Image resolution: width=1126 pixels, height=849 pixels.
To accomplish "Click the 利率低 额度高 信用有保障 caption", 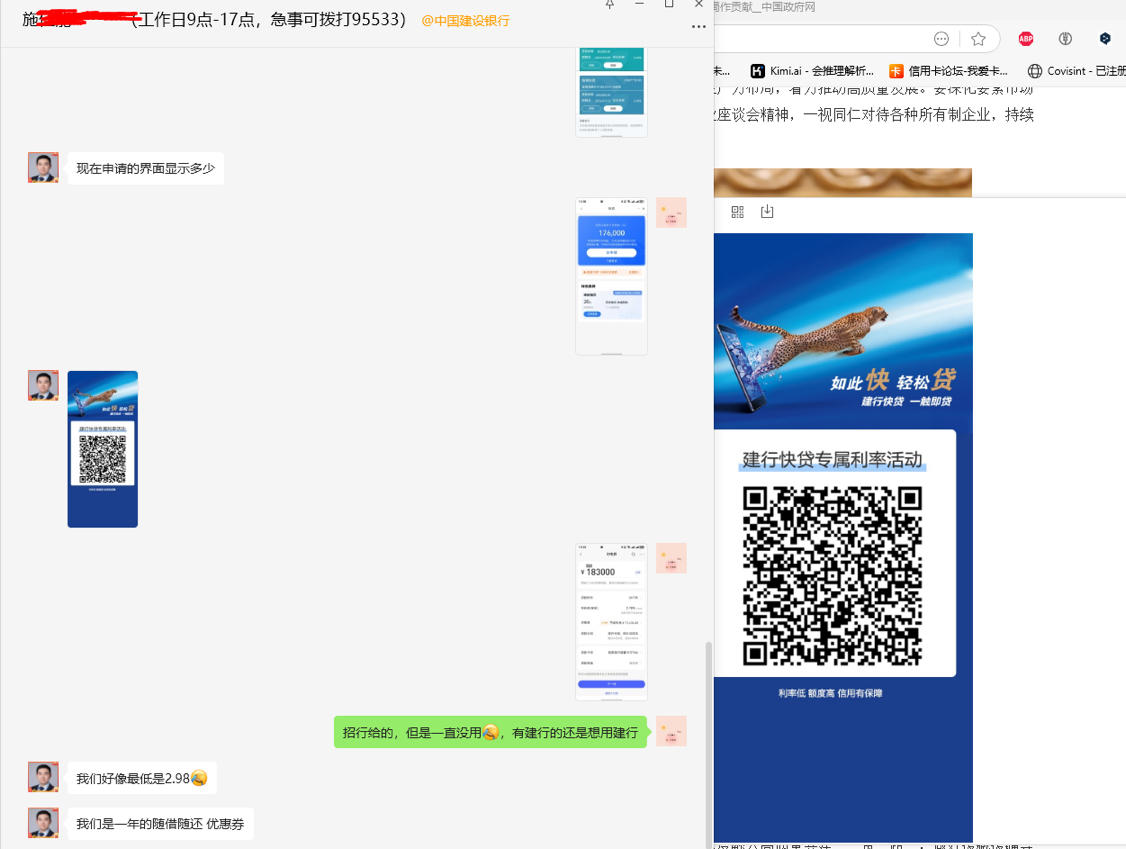I will (x=830, y=693).
